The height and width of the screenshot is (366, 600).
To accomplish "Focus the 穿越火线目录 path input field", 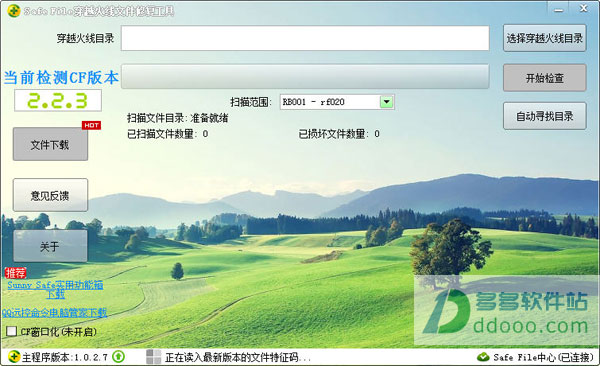I will tap(305, 38).
